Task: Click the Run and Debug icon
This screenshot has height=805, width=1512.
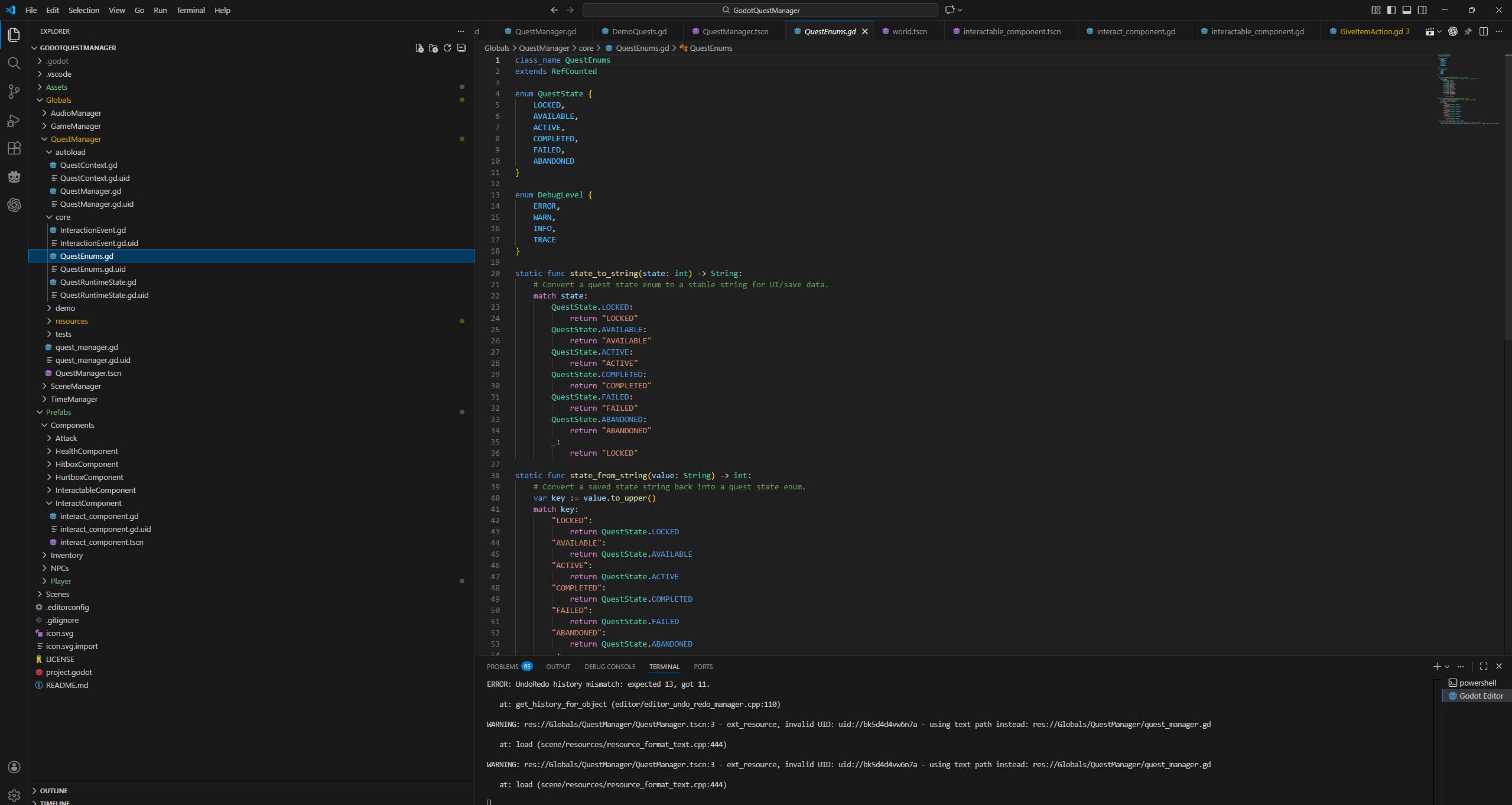Action: (14, 121)
